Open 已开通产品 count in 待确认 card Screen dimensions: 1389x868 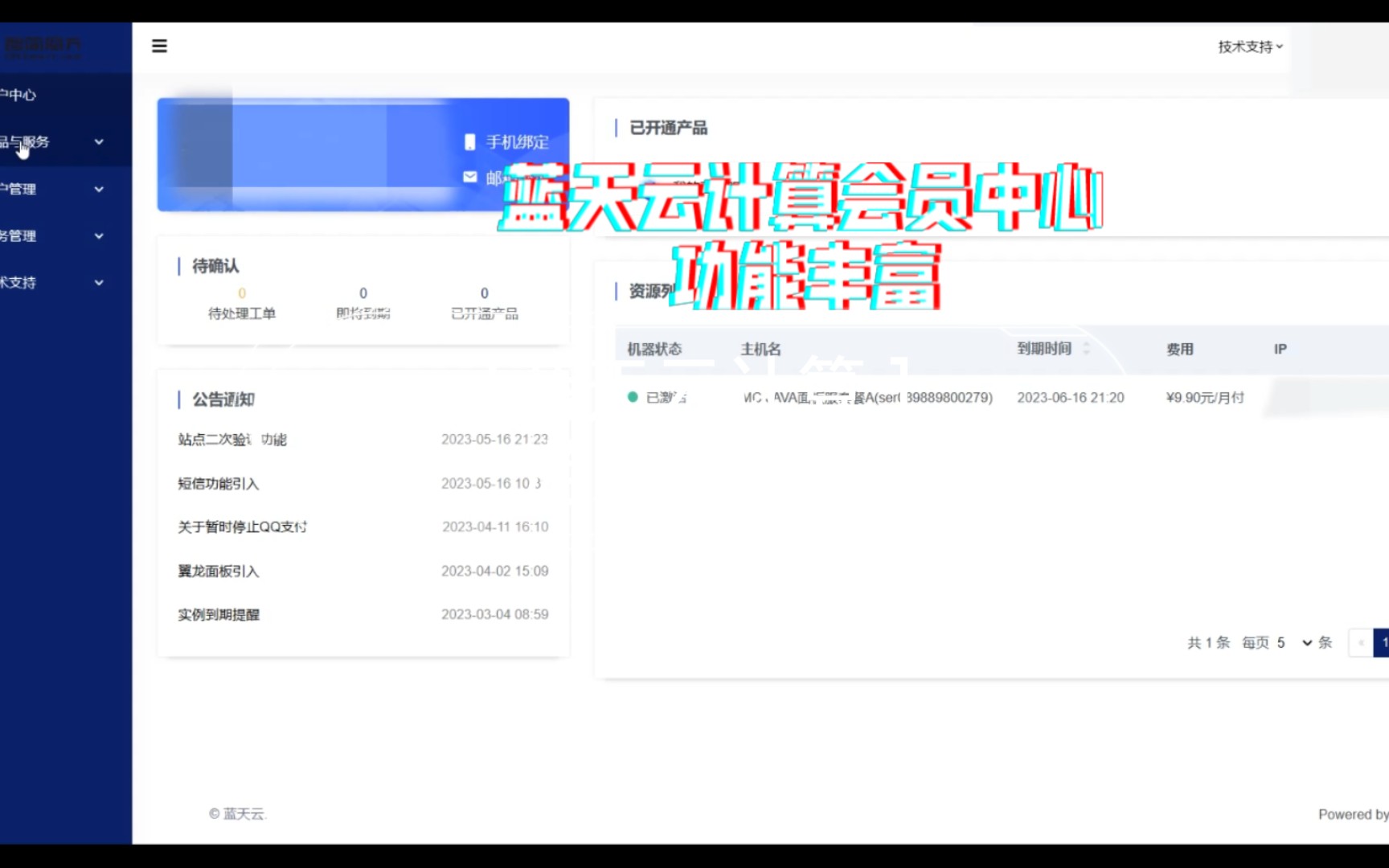[x=485, y=293]
